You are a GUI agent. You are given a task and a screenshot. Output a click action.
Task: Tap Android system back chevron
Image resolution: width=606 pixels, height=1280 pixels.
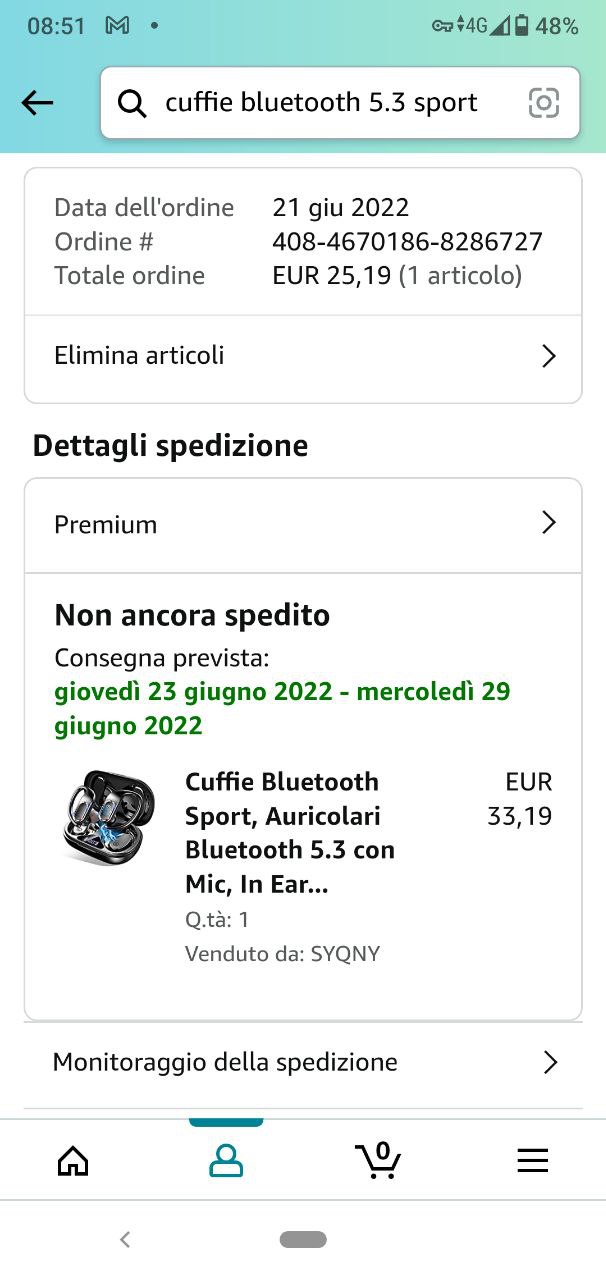[125, 1240]
